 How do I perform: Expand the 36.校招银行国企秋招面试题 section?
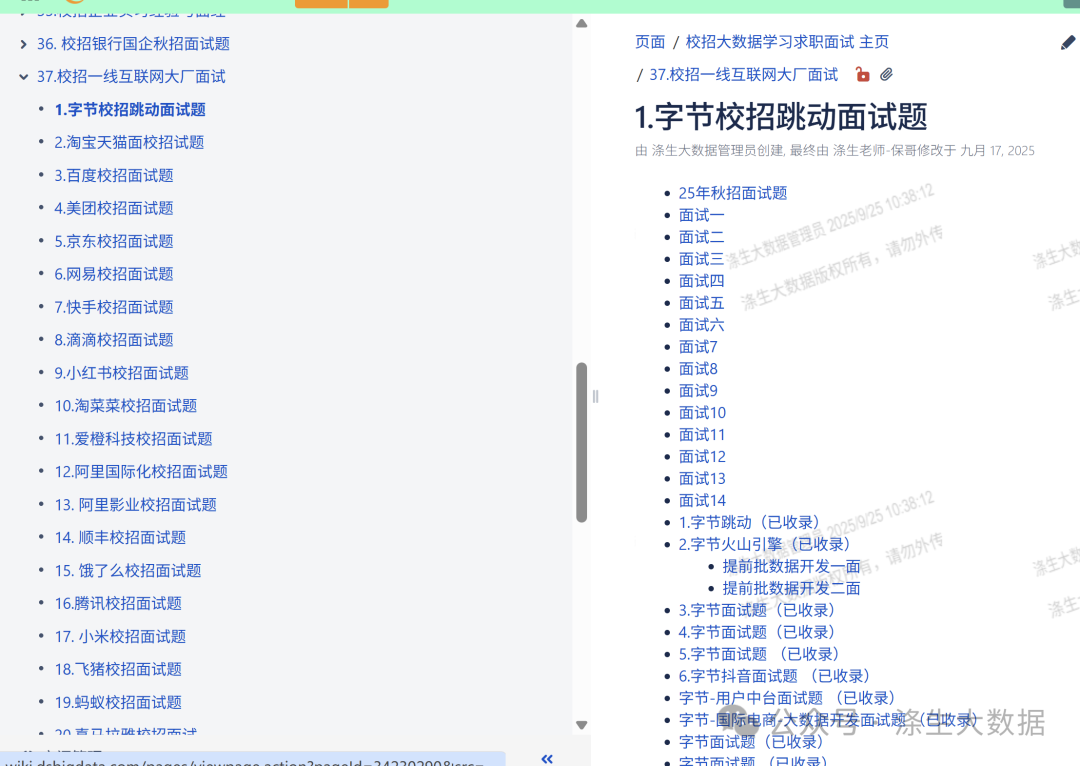click(x=22, y=44)
